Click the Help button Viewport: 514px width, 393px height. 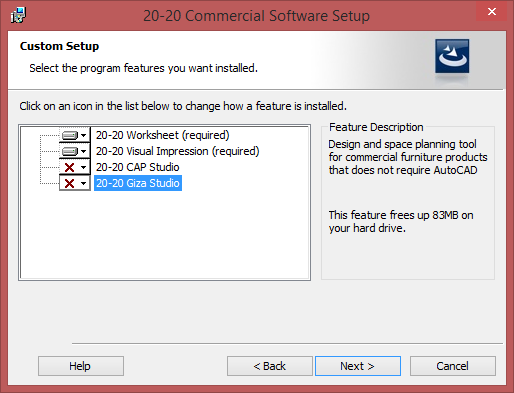click(81, 366)
